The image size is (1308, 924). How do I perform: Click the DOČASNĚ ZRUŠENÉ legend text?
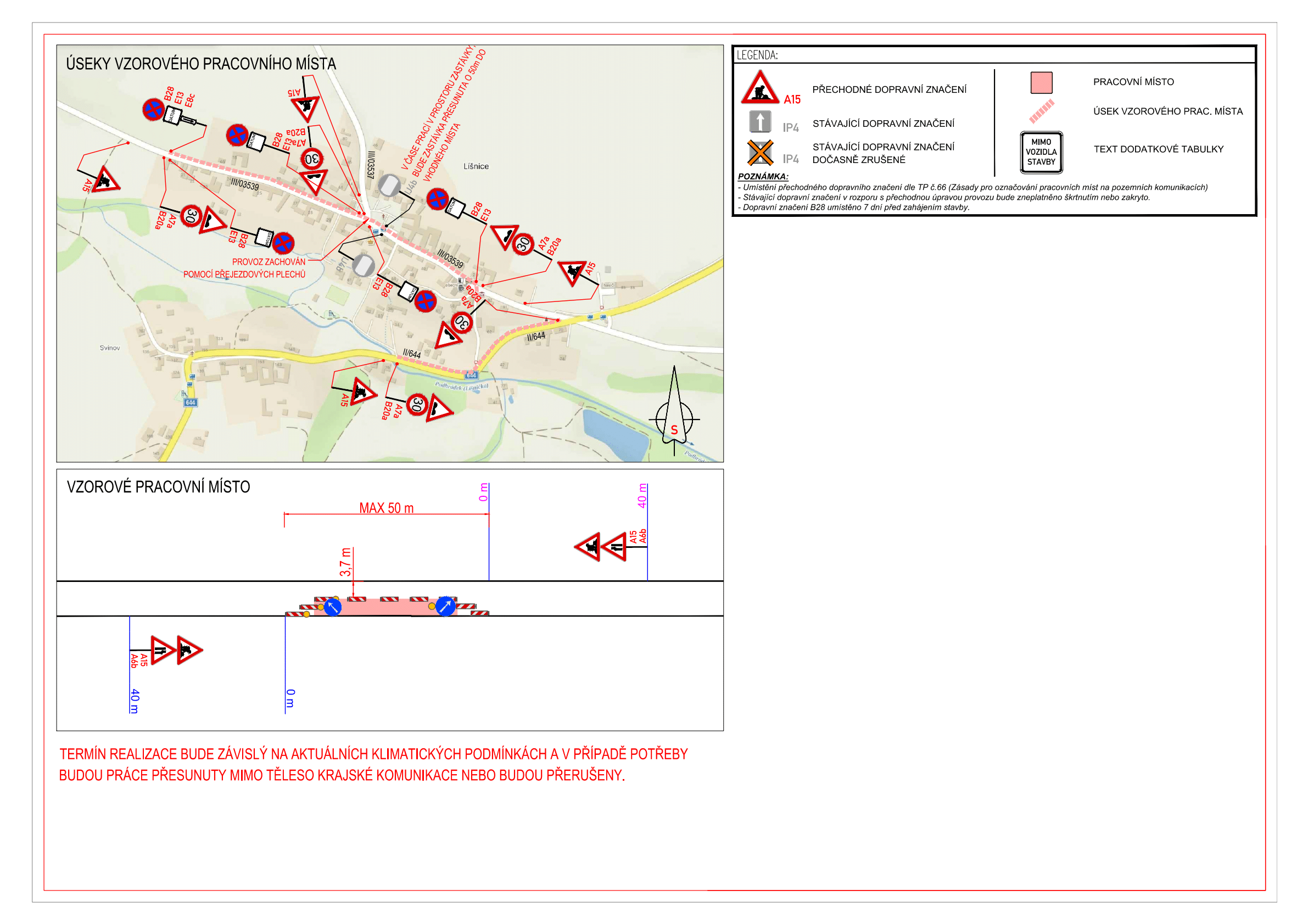(858, 160)
